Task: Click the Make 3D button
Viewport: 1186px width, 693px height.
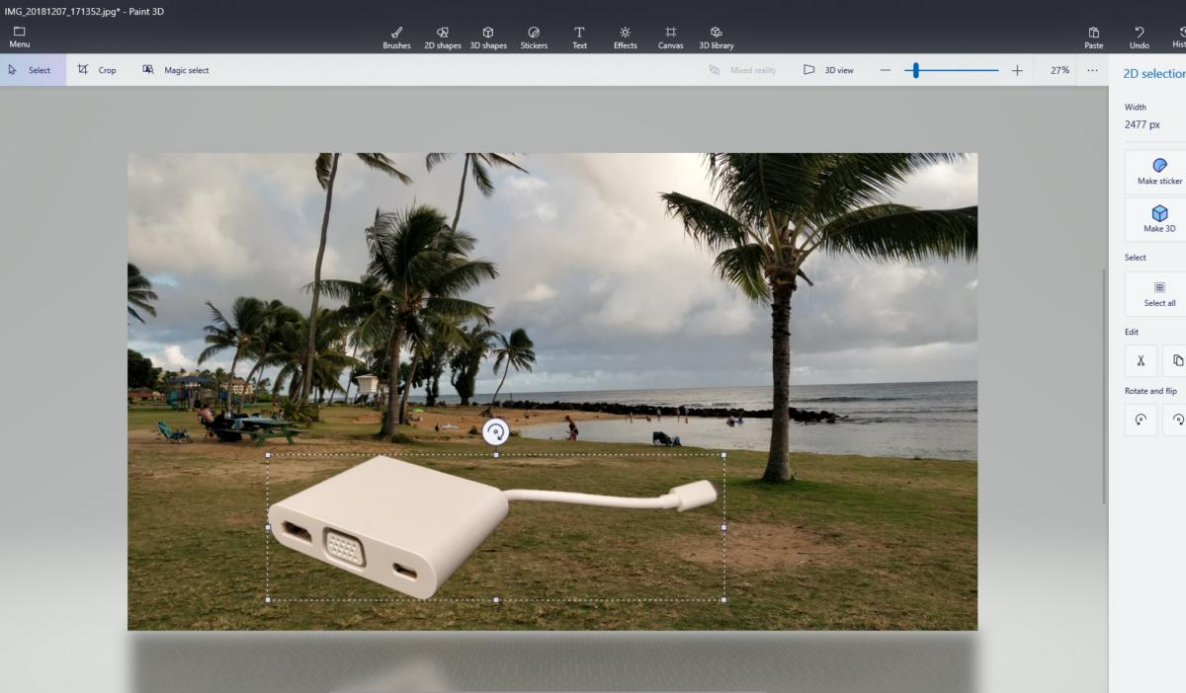Action: 1159,218
